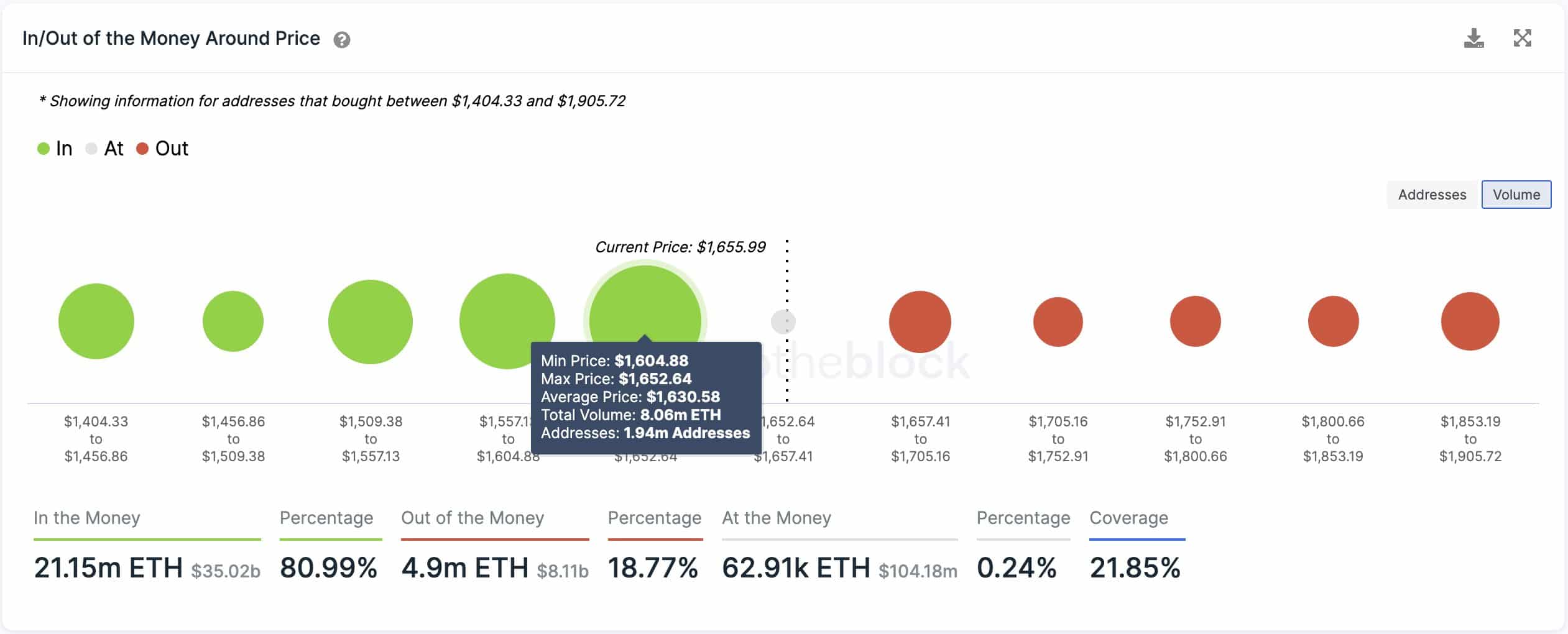Click the green bubble for $1,456.86–$1,509.38
This screenshot has height=634, width=1568.
[x=233, y=321]
